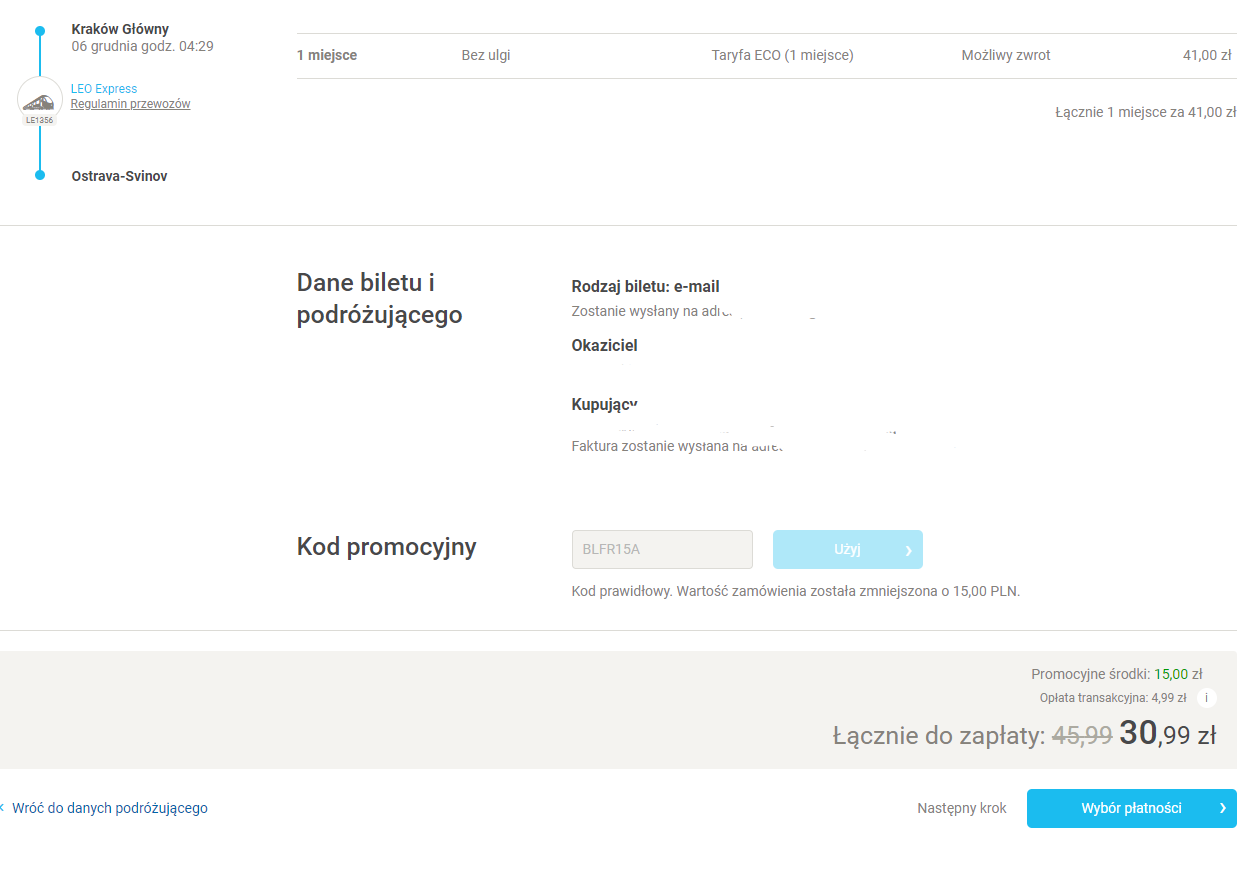
Task: Click the Taryfa ECO (1 miejsce) text
Action: [x=783, y=55]
